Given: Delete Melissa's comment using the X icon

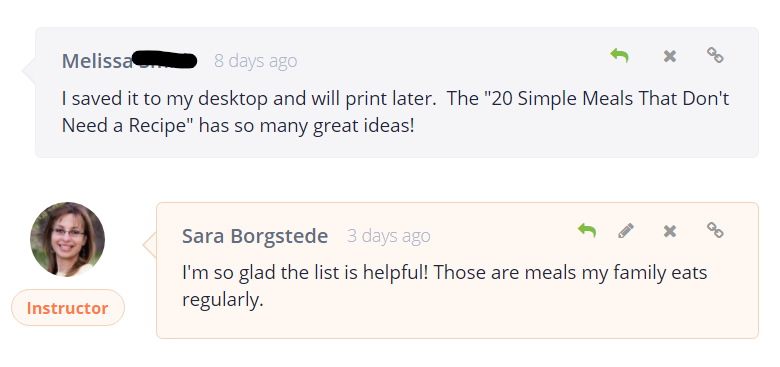Looking at the screenshot, I should (670, 56).
